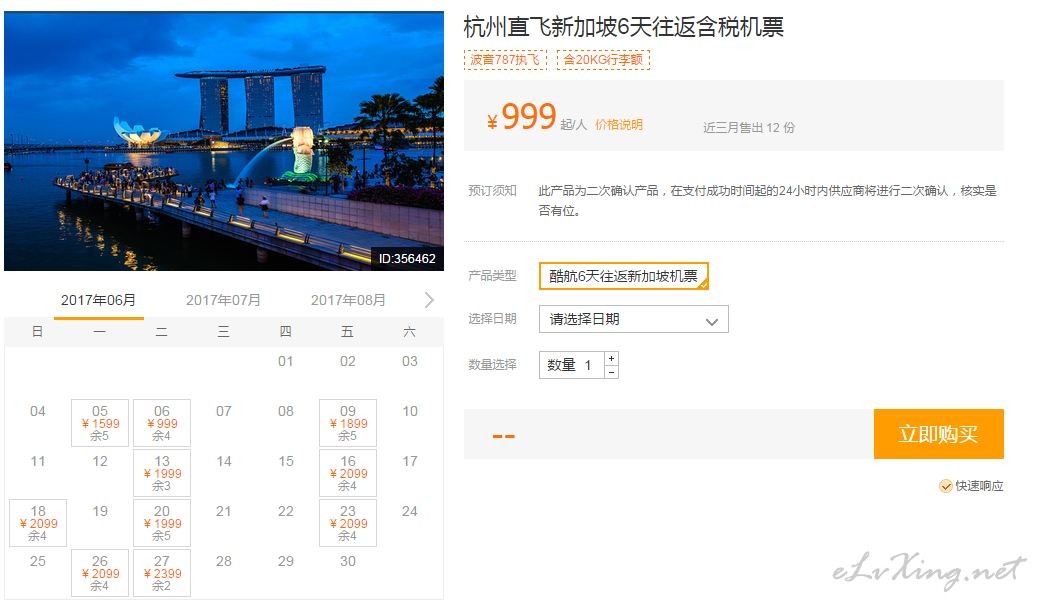Switch to the 2017年07月 calendar tab
Viewport: 1037px width, 604px height.
223,300
